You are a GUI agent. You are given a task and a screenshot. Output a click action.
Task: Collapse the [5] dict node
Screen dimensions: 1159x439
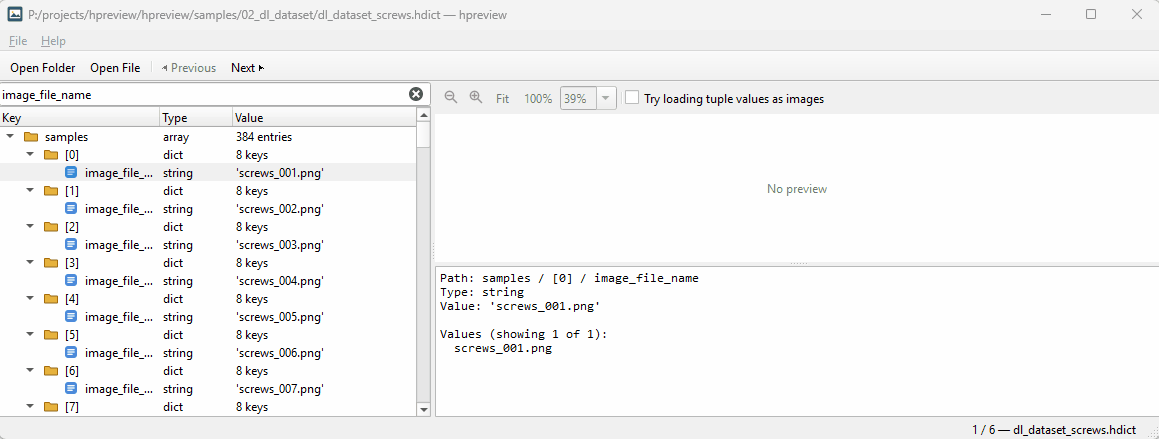30,334
